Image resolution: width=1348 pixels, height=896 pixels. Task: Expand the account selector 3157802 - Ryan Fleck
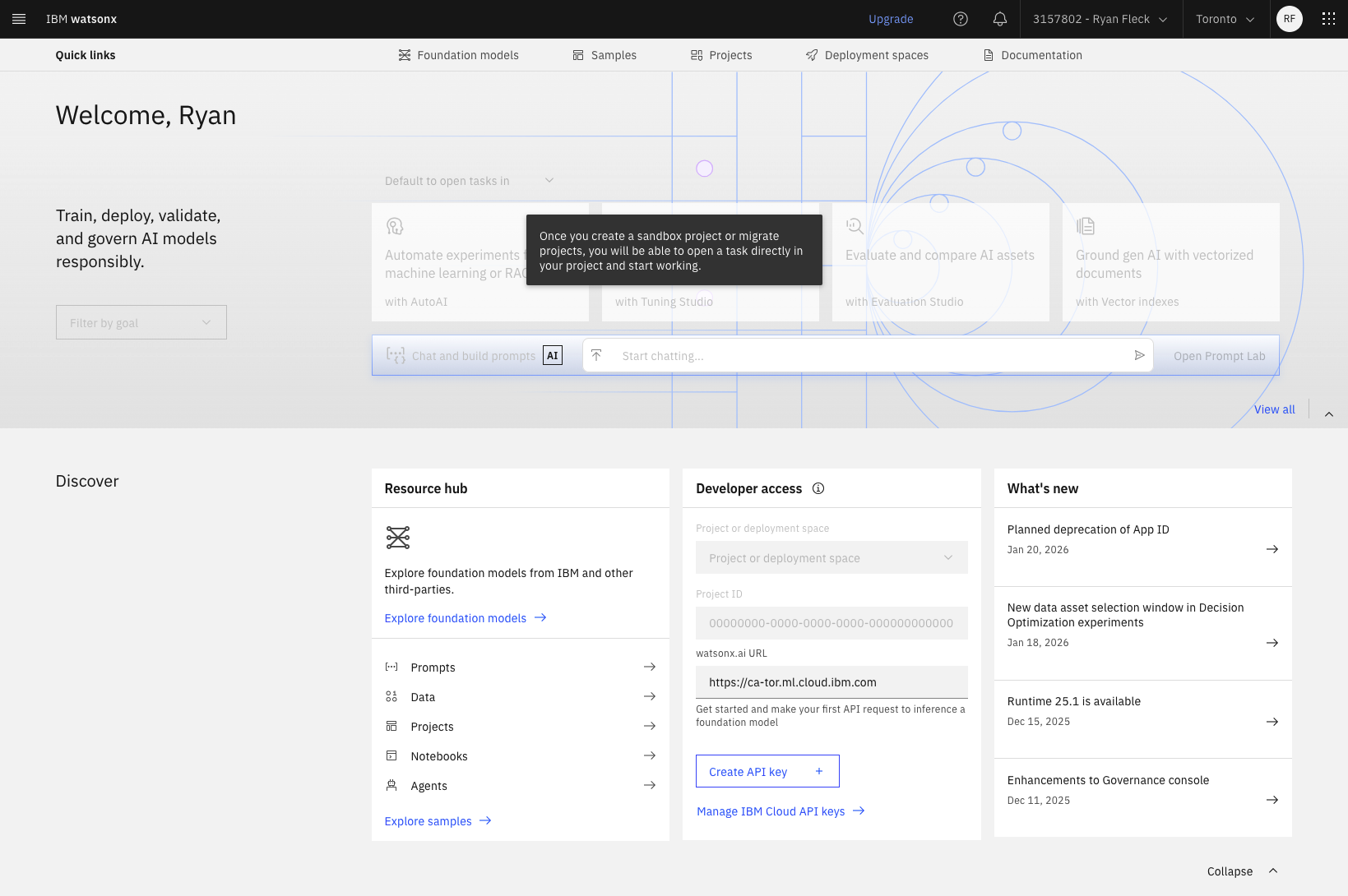[1100, 19]
